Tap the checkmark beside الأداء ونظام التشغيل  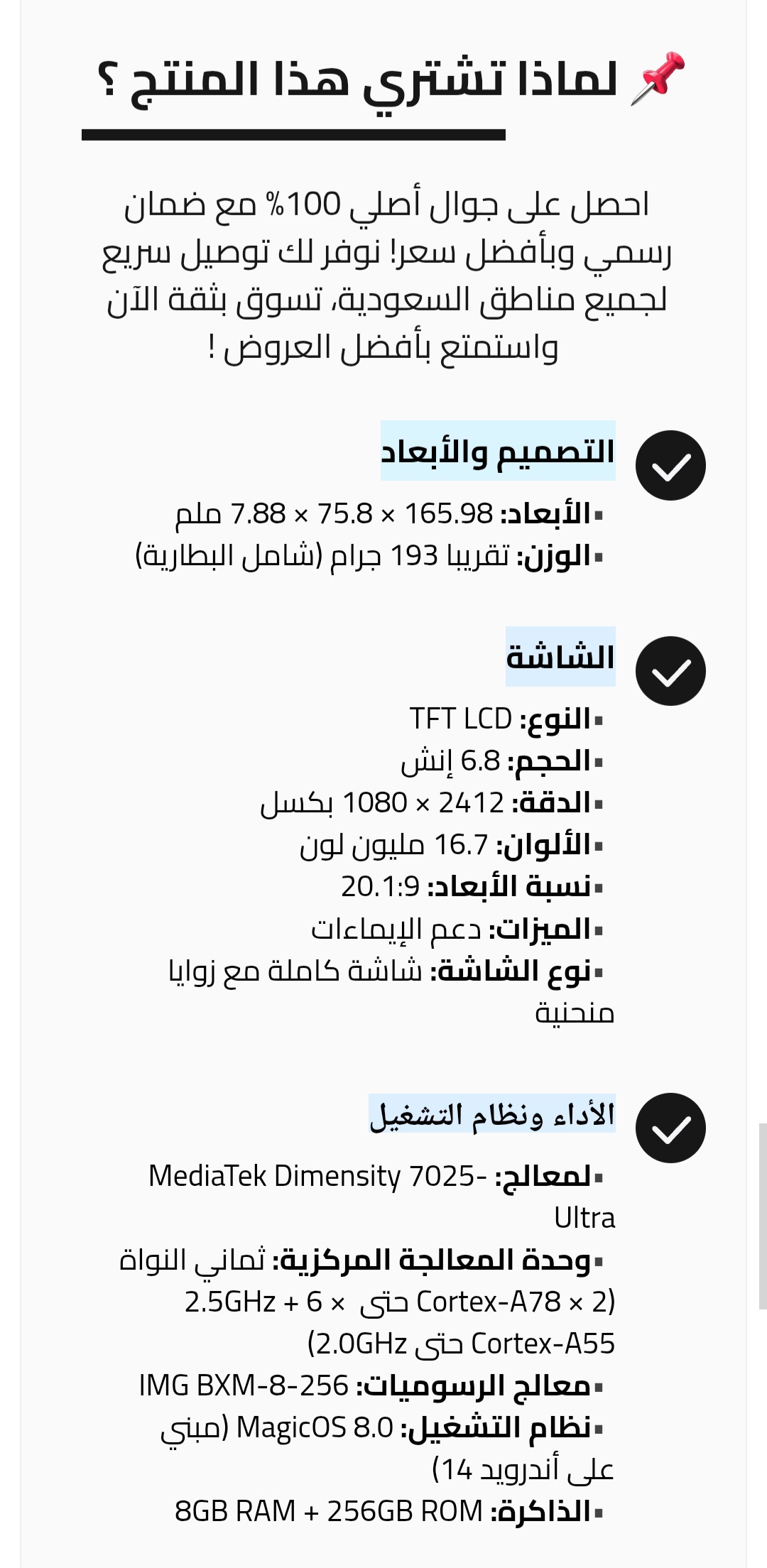(x=670, y=1128)
